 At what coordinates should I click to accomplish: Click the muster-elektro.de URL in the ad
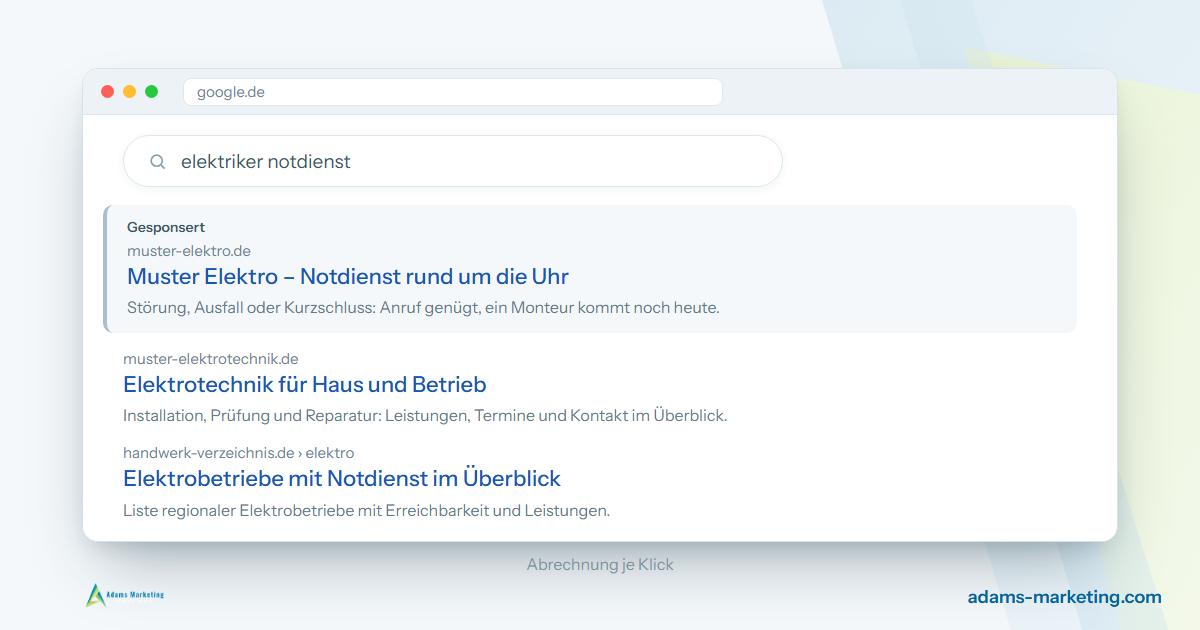(x=189, y=251)
